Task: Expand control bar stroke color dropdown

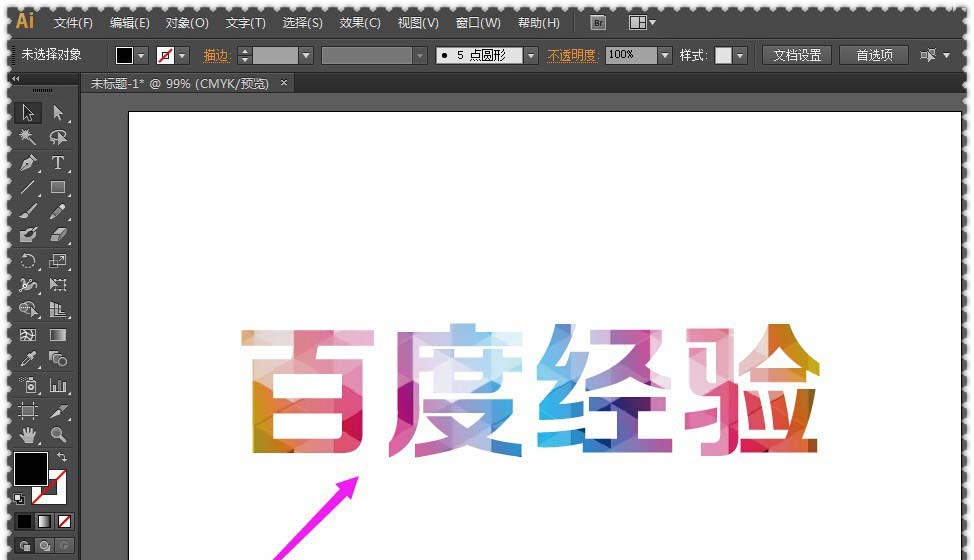Action: pyautogui.click(x=182, y=55)
